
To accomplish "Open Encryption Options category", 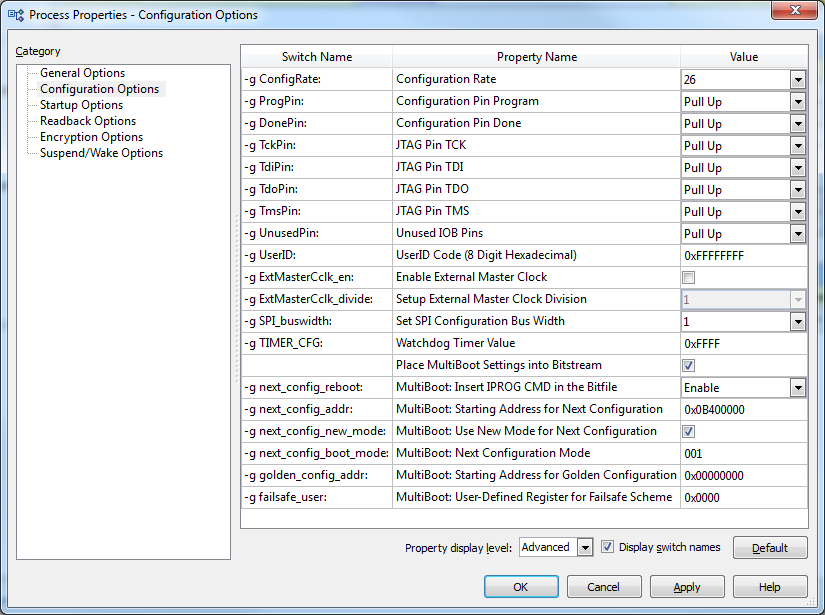I will coord(92,137).
